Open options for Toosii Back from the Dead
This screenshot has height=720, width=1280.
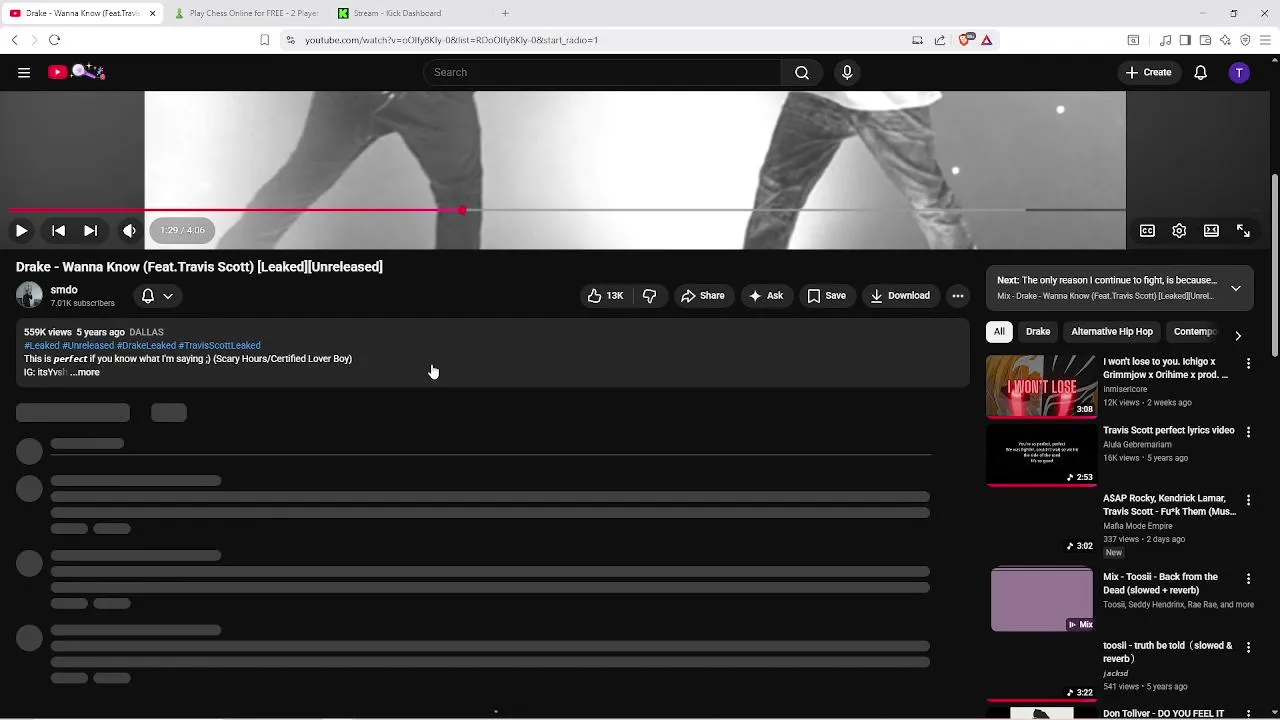pyautogui.click(x=1248, y=578)
